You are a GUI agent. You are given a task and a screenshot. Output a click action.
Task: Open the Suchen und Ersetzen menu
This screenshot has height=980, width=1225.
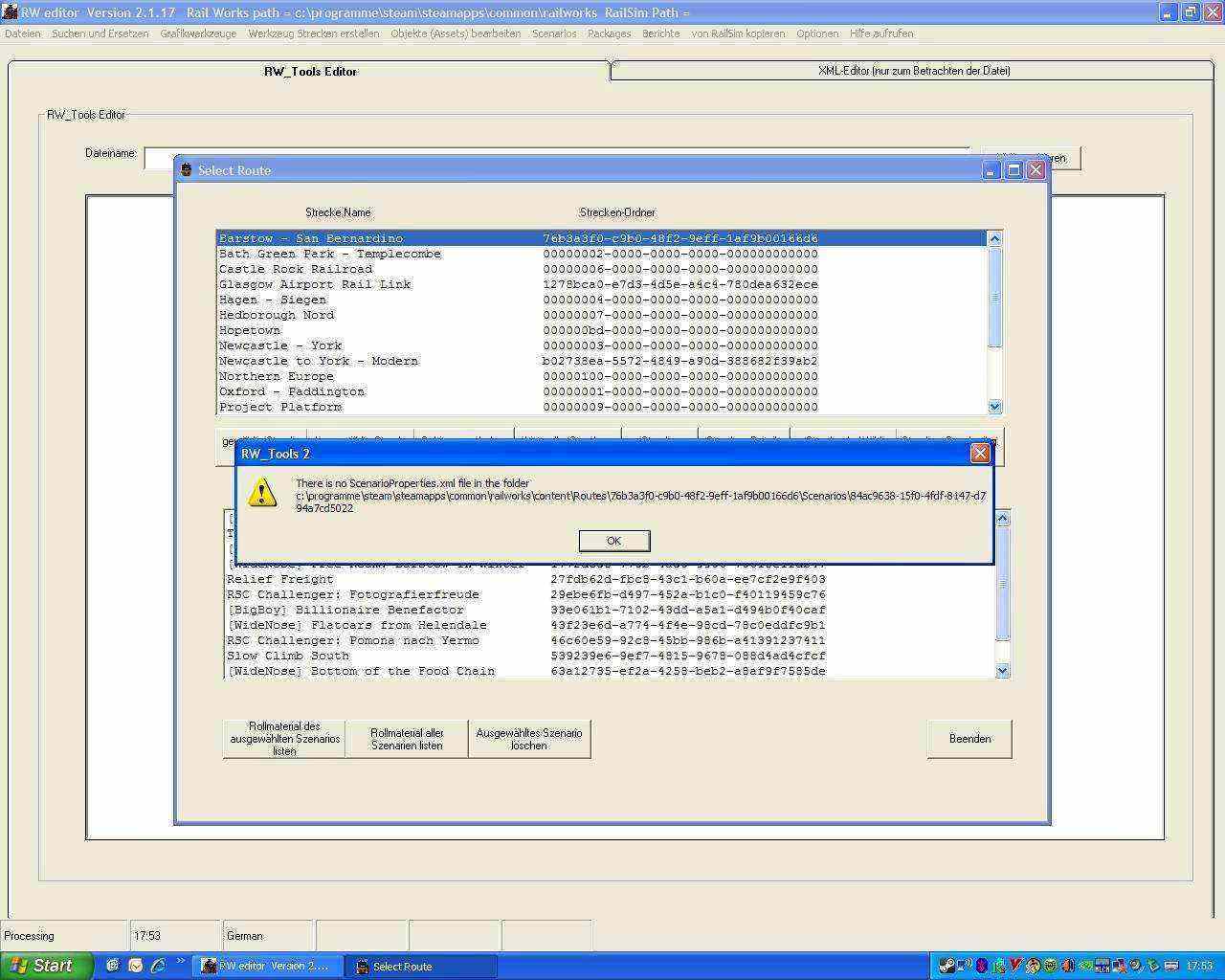pos(100,33)
